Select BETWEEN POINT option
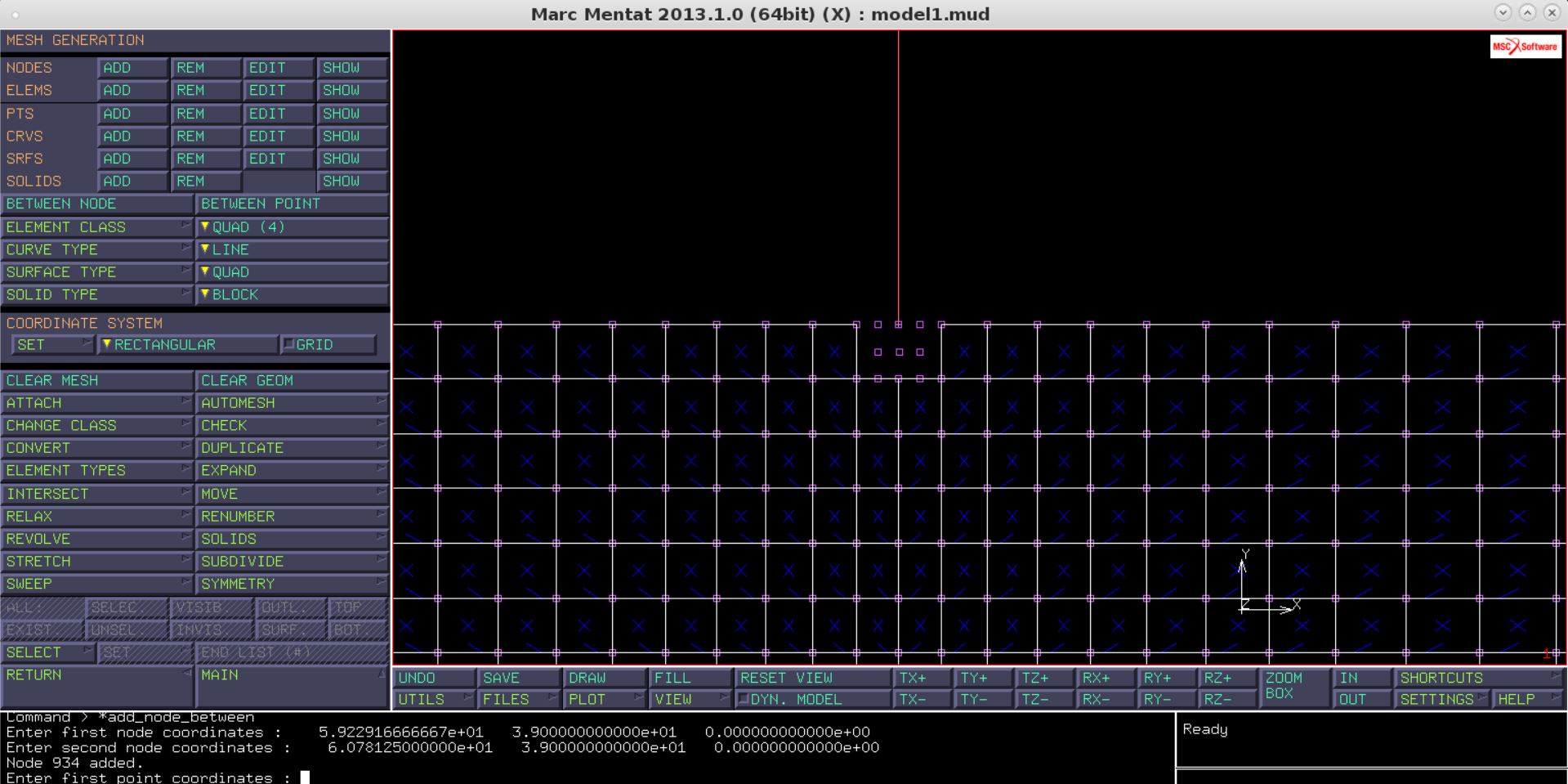 coord(292,204)
